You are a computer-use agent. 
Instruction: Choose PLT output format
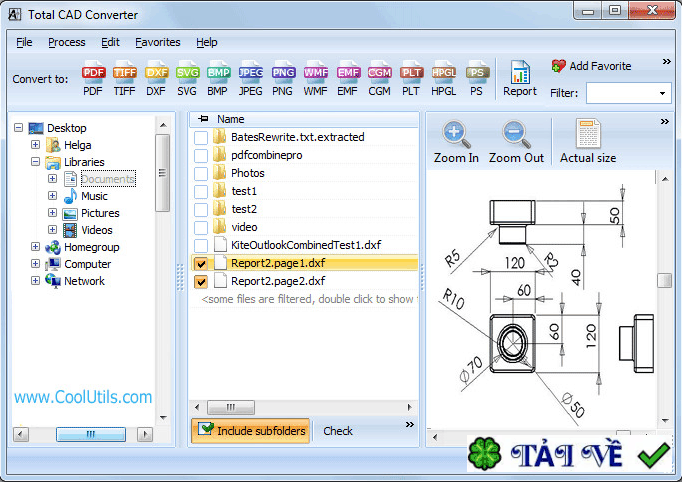click(411, 78)
